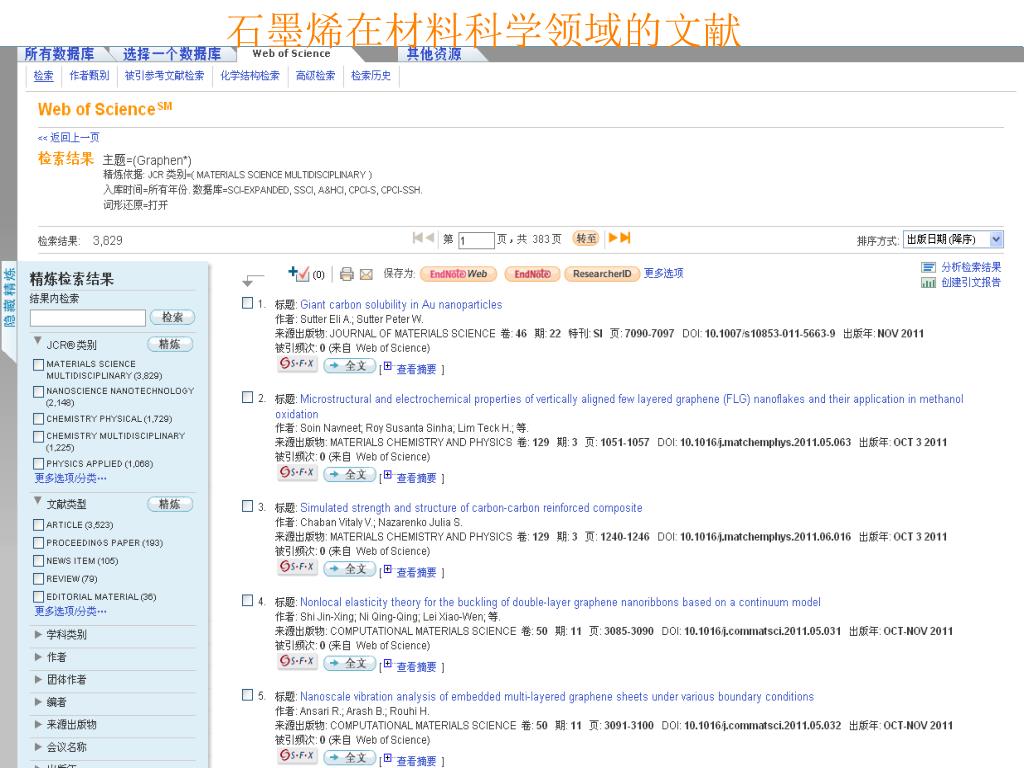Select checkbox for result 1
This screenshot has width=1024, height=768.
coord(248,303)
